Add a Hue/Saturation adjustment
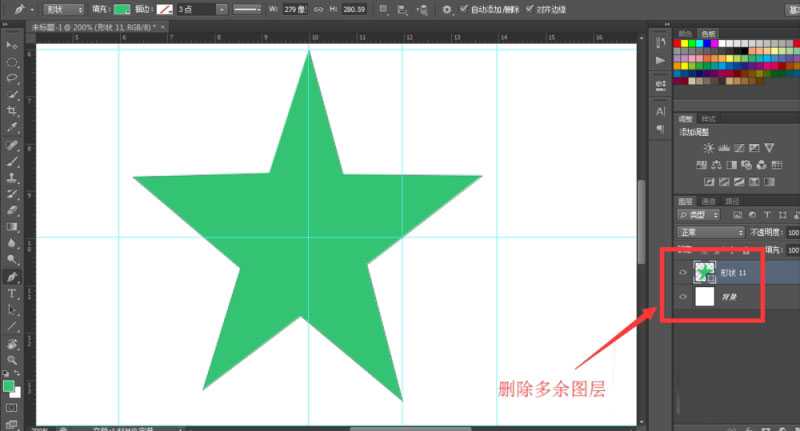800x431 pixels. (x=702, y=165)
